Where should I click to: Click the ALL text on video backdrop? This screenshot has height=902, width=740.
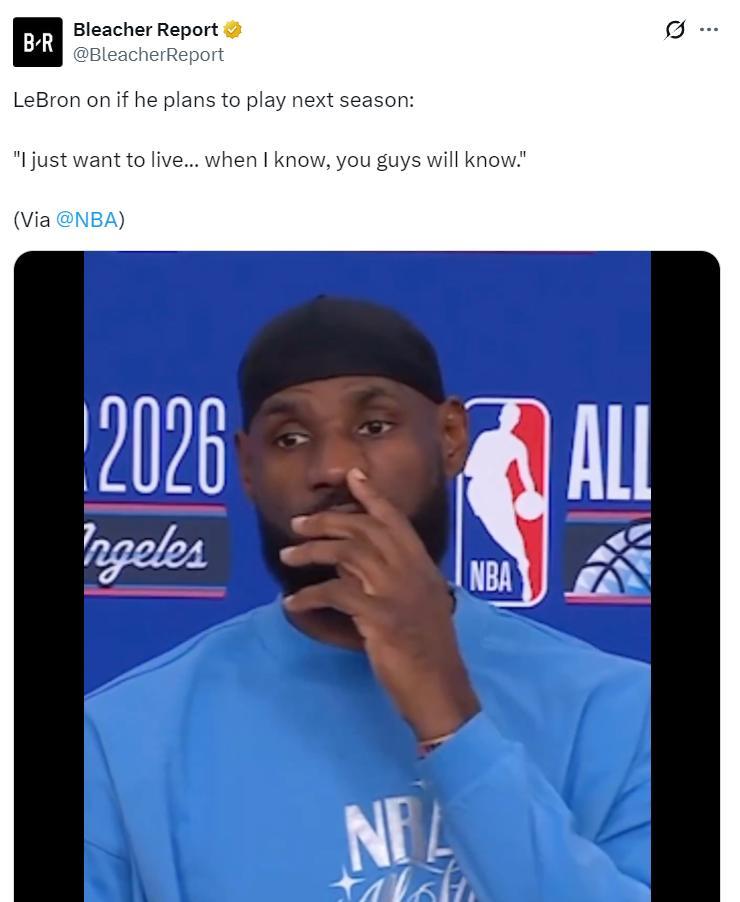609,452
